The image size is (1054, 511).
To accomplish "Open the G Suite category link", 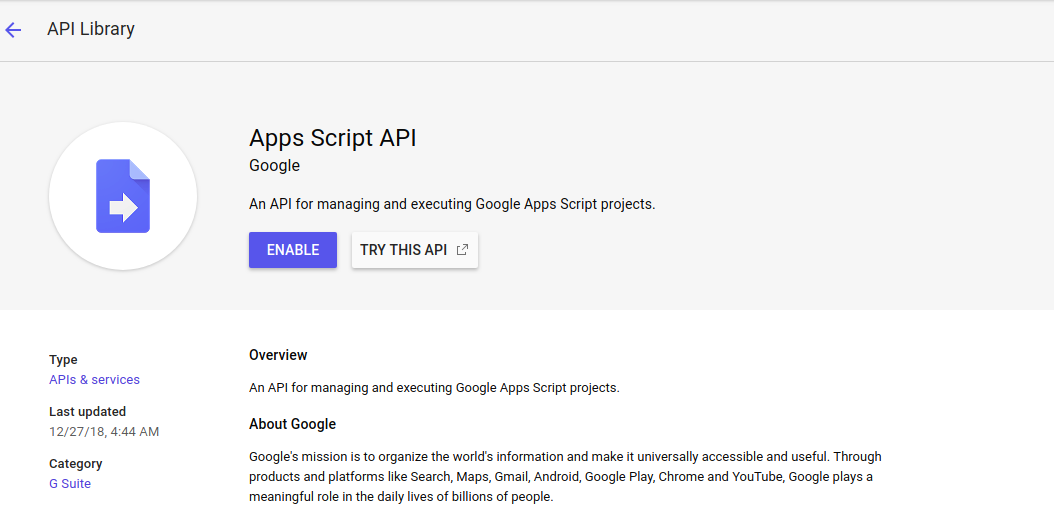I will click(70, 483).
